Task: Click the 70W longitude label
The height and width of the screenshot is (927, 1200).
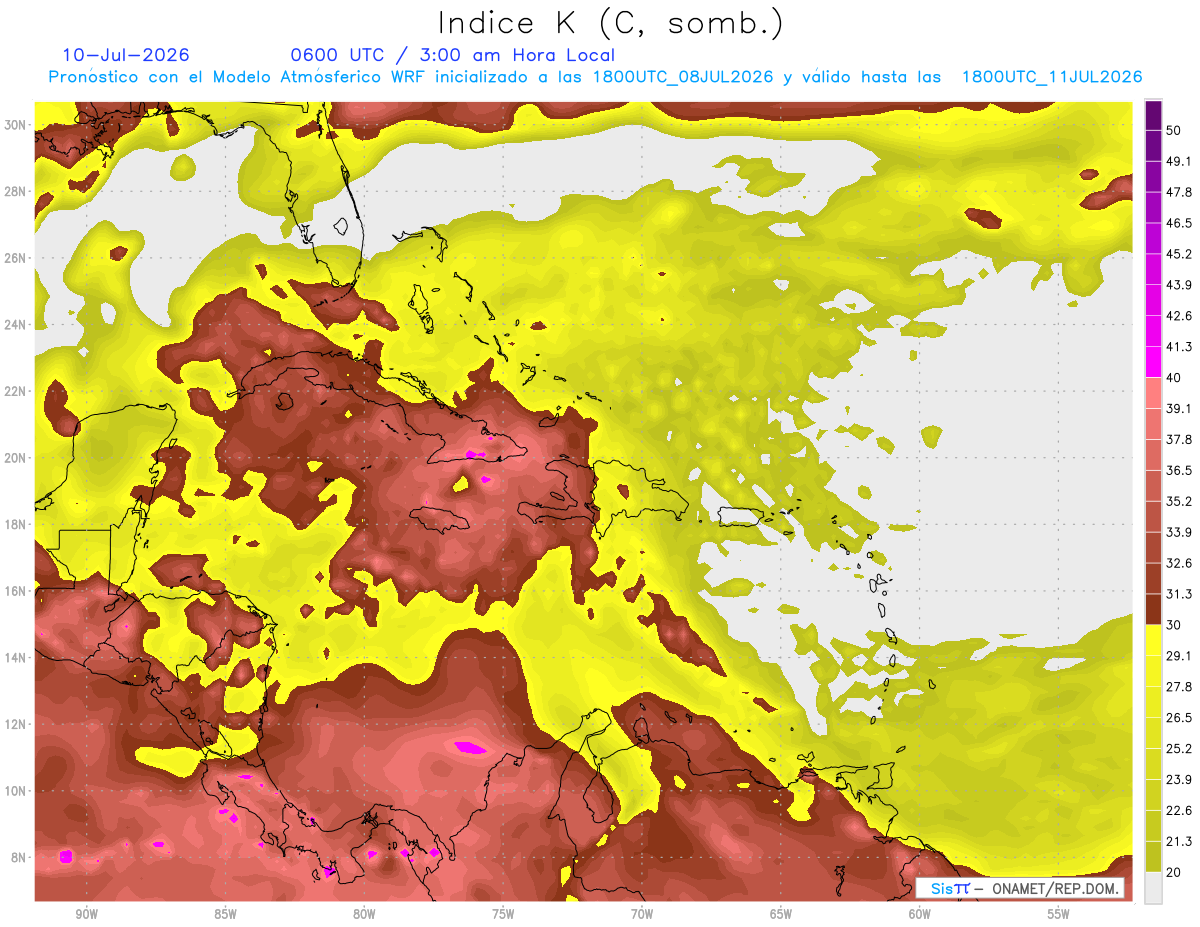Action: coord(642,914)
